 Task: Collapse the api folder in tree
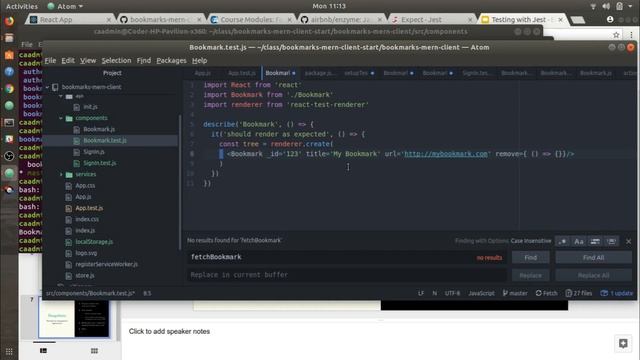[61, 96]
